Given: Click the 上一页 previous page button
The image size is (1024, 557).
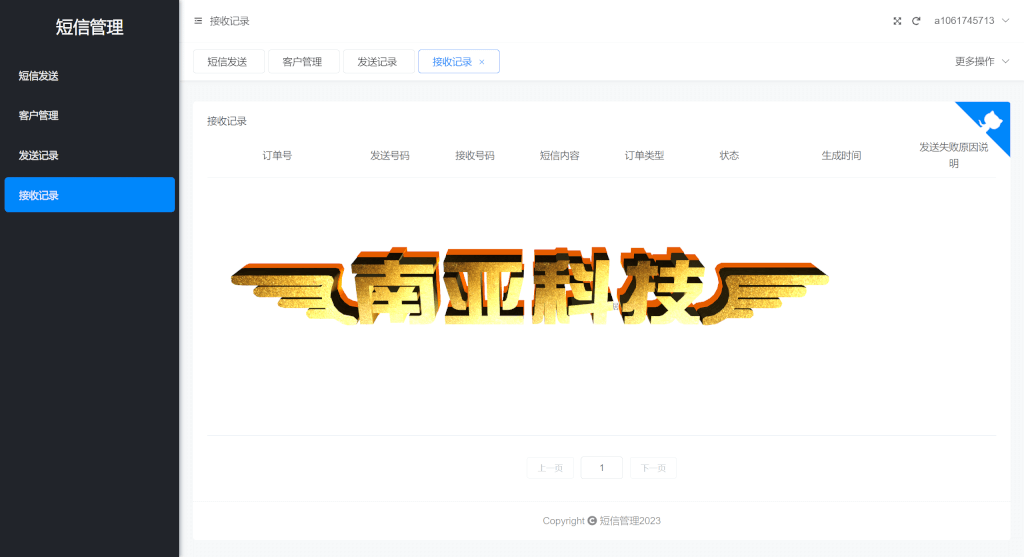Looking at the screenshot, I should [x=550, y=468].
